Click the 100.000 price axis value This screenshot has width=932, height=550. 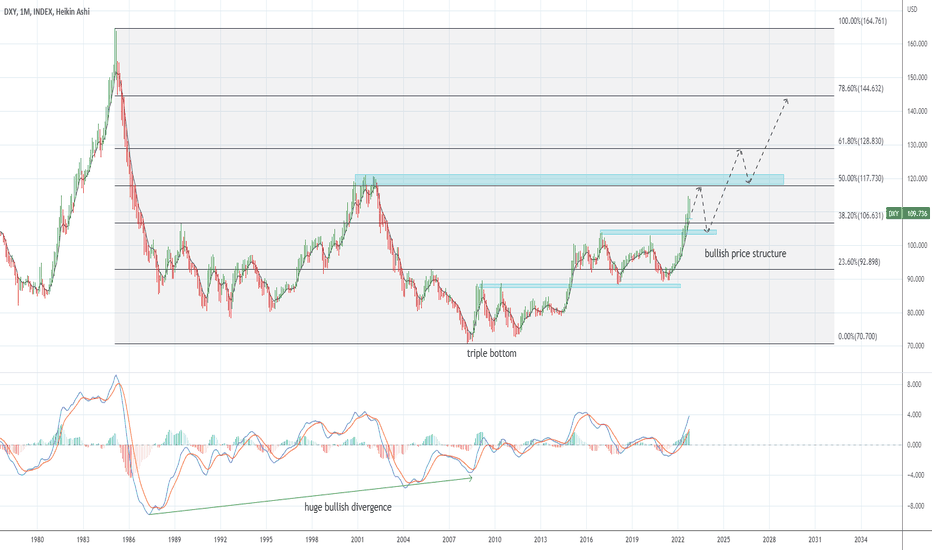(x=917, y=246)
